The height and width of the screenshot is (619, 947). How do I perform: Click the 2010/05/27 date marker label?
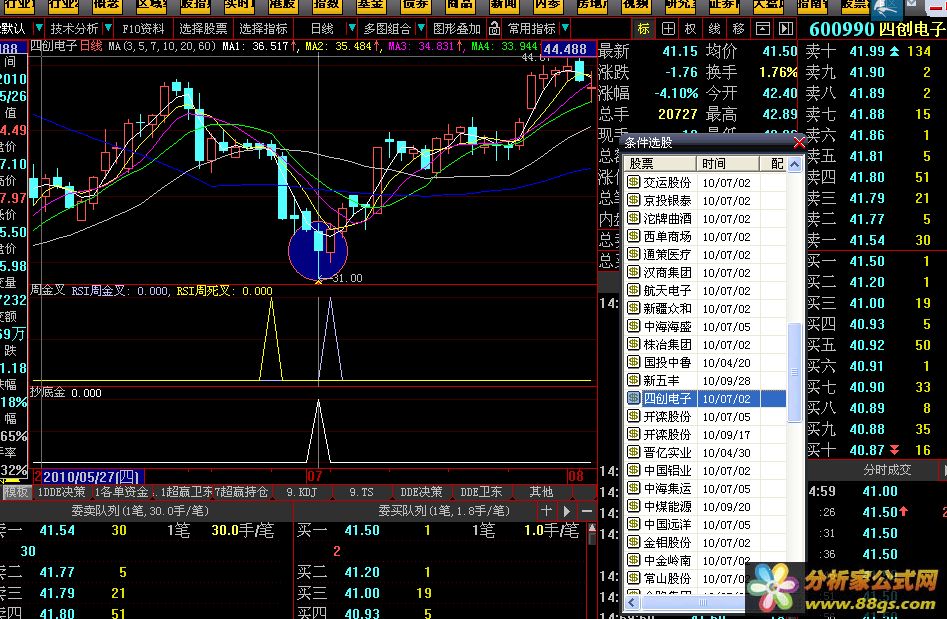click(x=92, y=476)
